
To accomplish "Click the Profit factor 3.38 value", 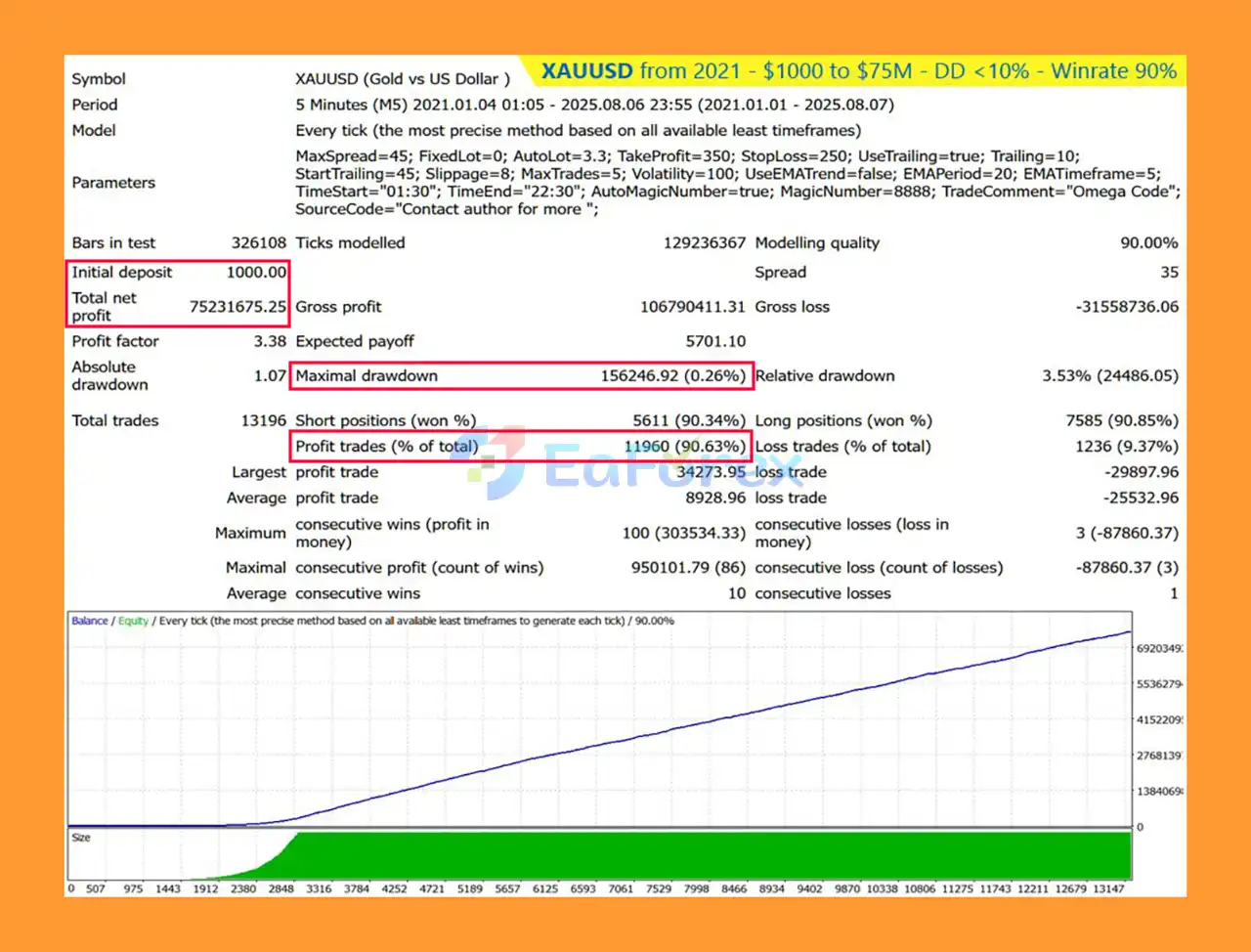I will pyautogui.click(x=270, y=341).
